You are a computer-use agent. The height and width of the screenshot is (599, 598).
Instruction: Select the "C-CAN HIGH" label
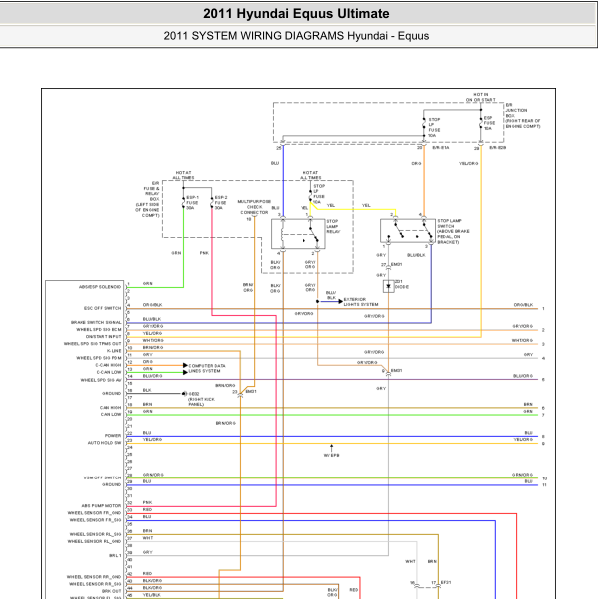(x=108, y=365)
